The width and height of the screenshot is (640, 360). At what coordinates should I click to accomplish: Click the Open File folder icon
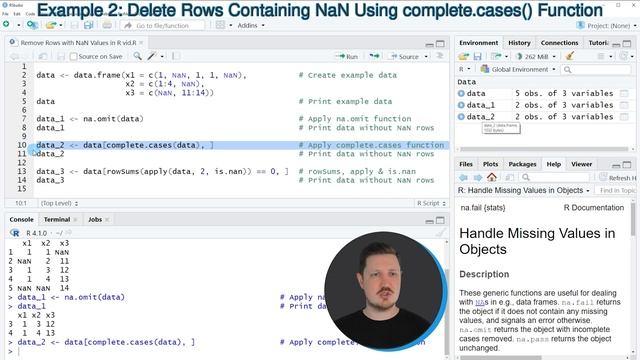click(x=51, y=25)
